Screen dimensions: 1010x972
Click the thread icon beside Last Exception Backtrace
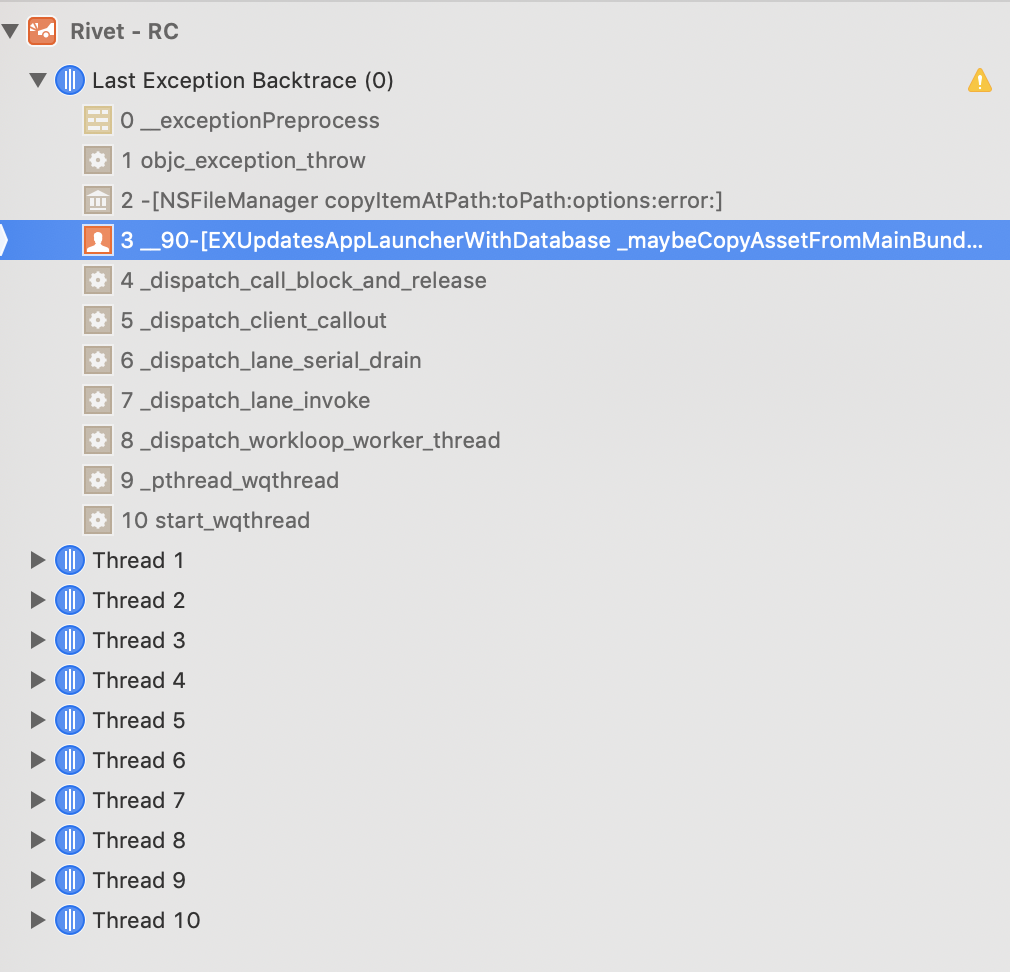(70, 80)
